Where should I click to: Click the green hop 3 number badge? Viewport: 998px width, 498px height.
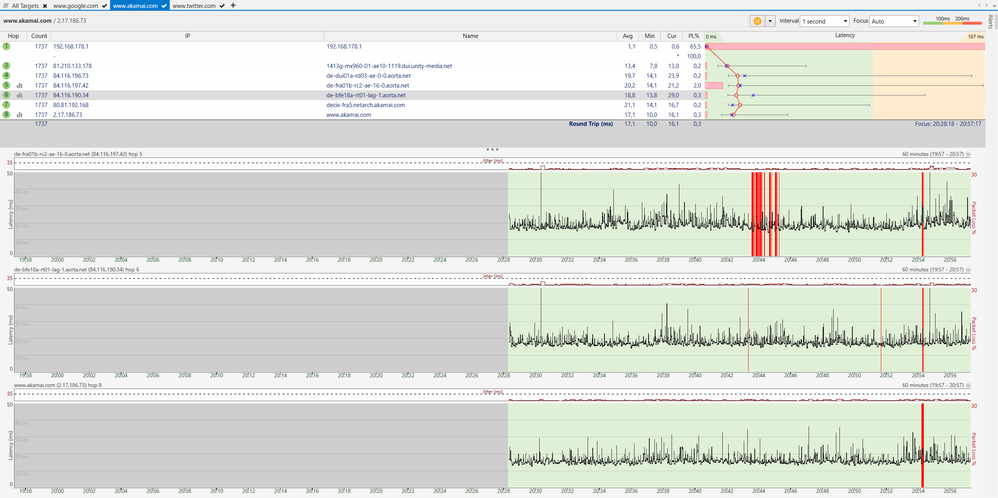point(7,66)
